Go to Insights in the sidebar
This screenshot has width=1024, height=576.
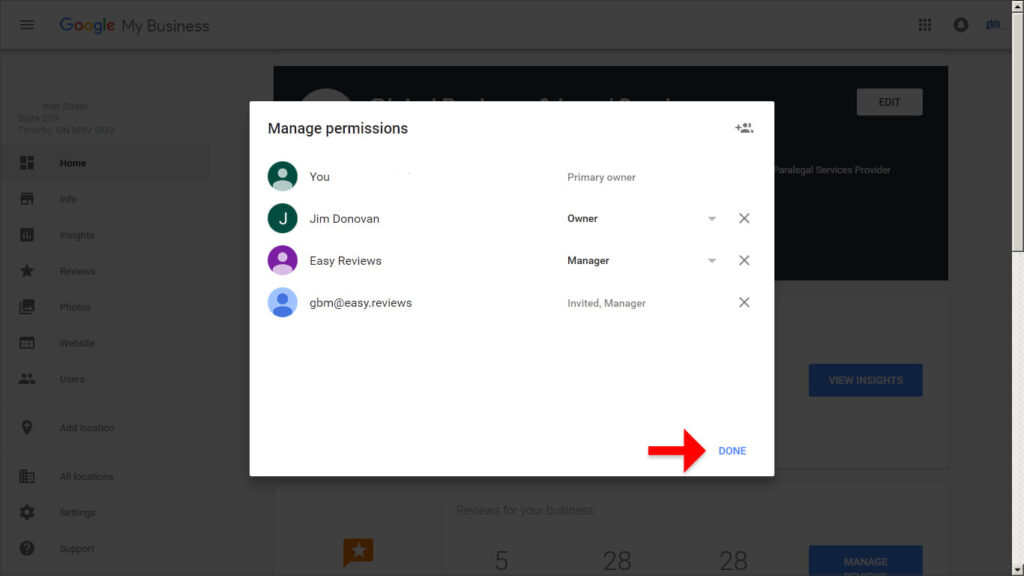pyautogui.click(x=77, y=235)
